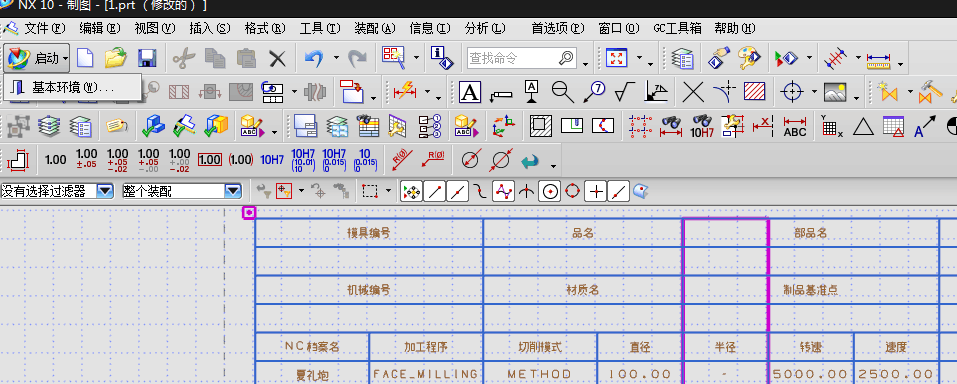This screenshot has height=384, width=957.
Task: Expand the center mark dropdown arrow
Action: [x=814, y=93]
